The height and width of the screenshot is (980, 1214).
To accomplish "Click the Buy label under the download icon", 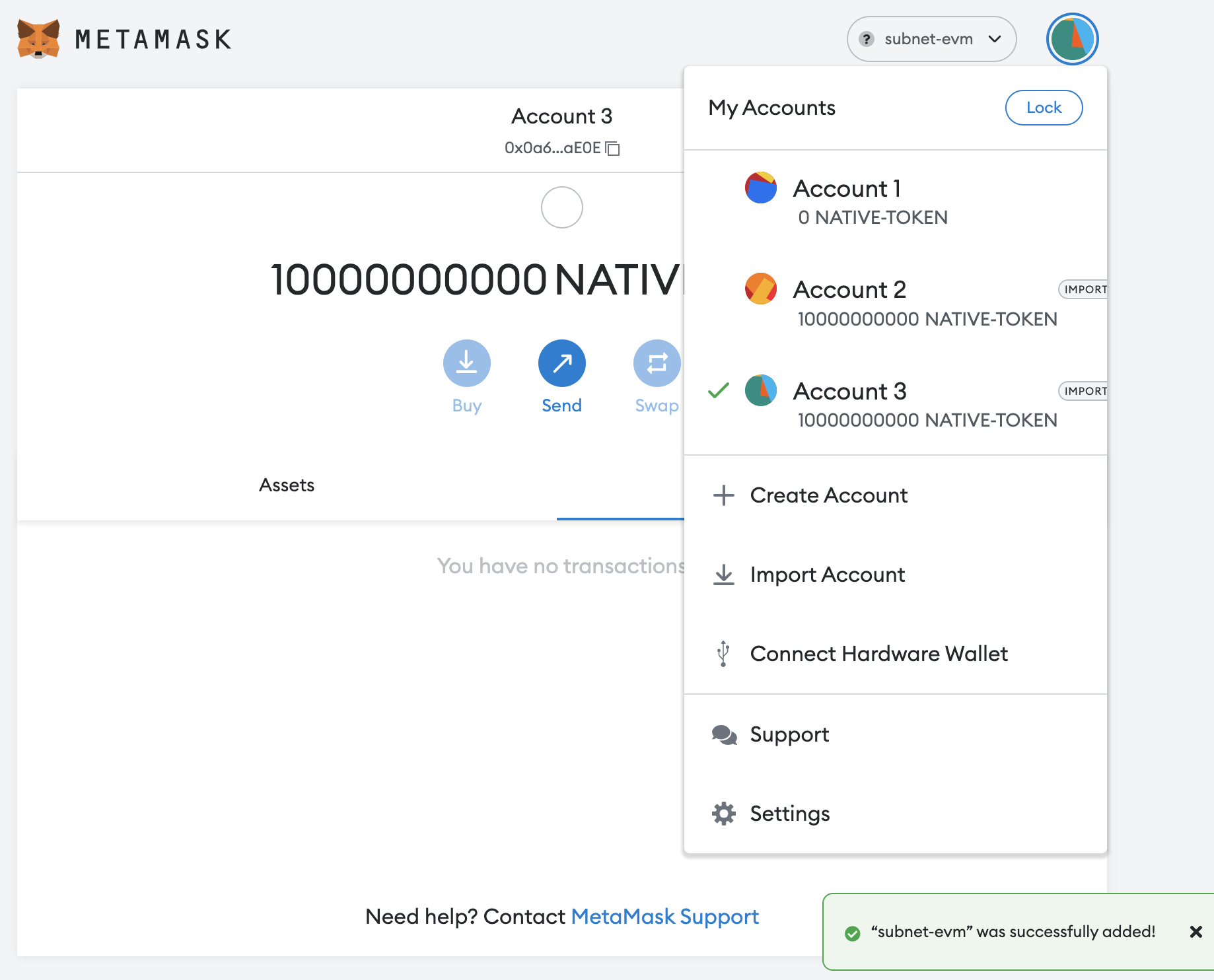I will (467, 405).
